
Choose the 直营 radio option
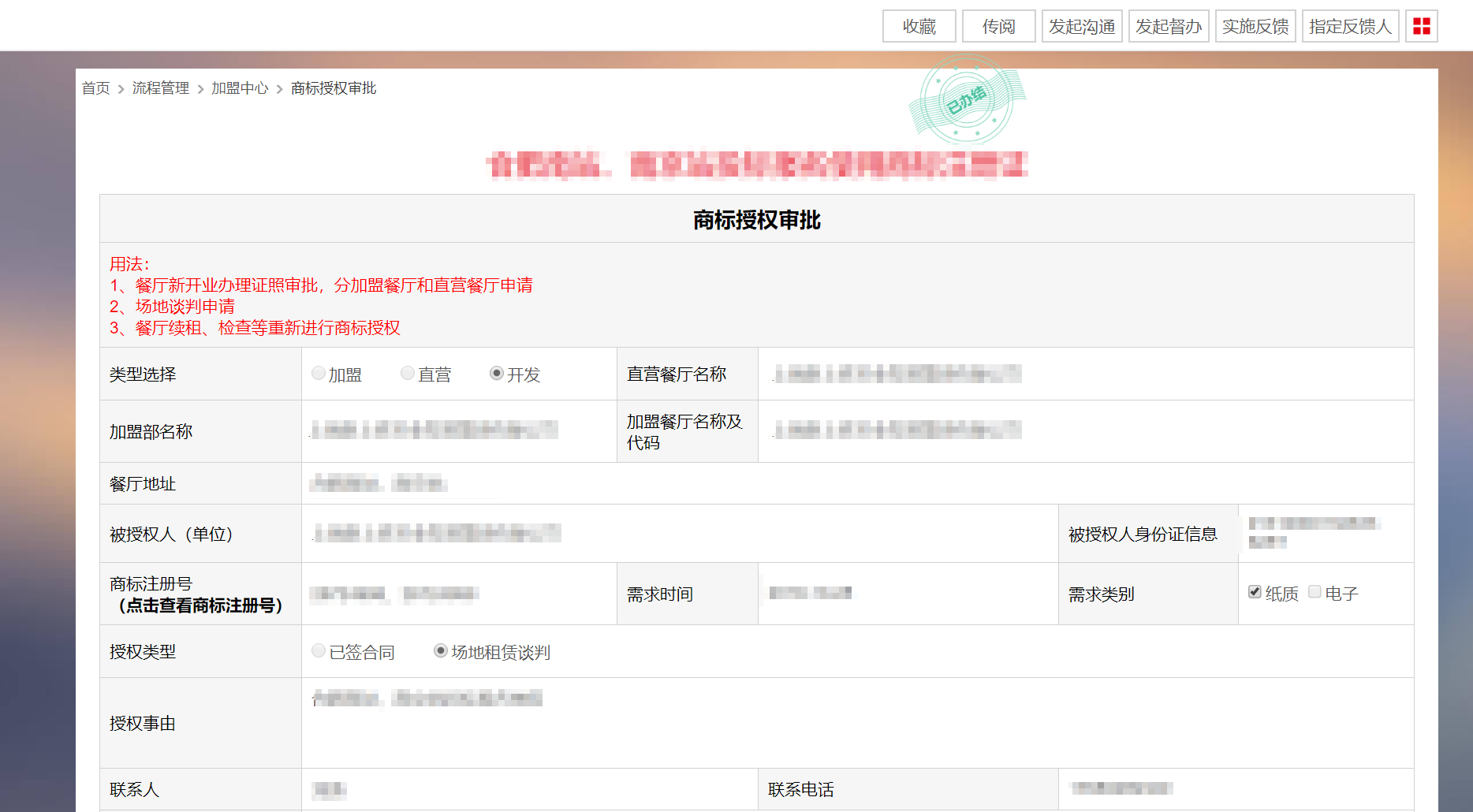(x=408, y=374)
